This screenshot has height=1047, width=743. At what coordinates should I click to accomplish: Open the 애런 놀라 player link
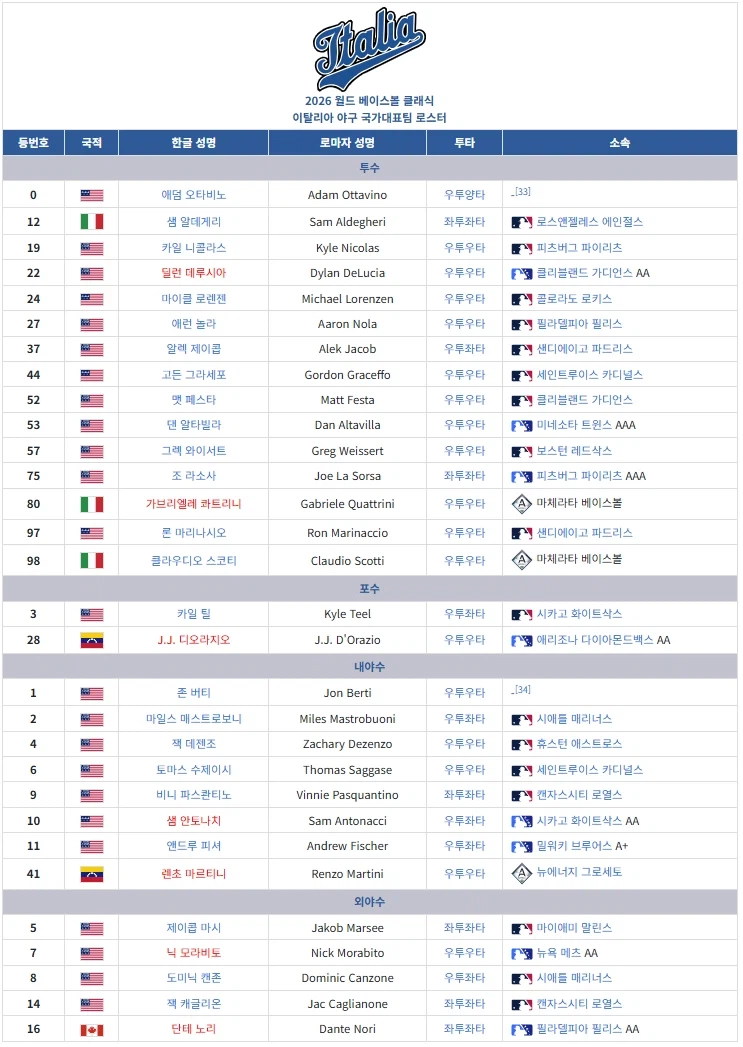(194, 324)
